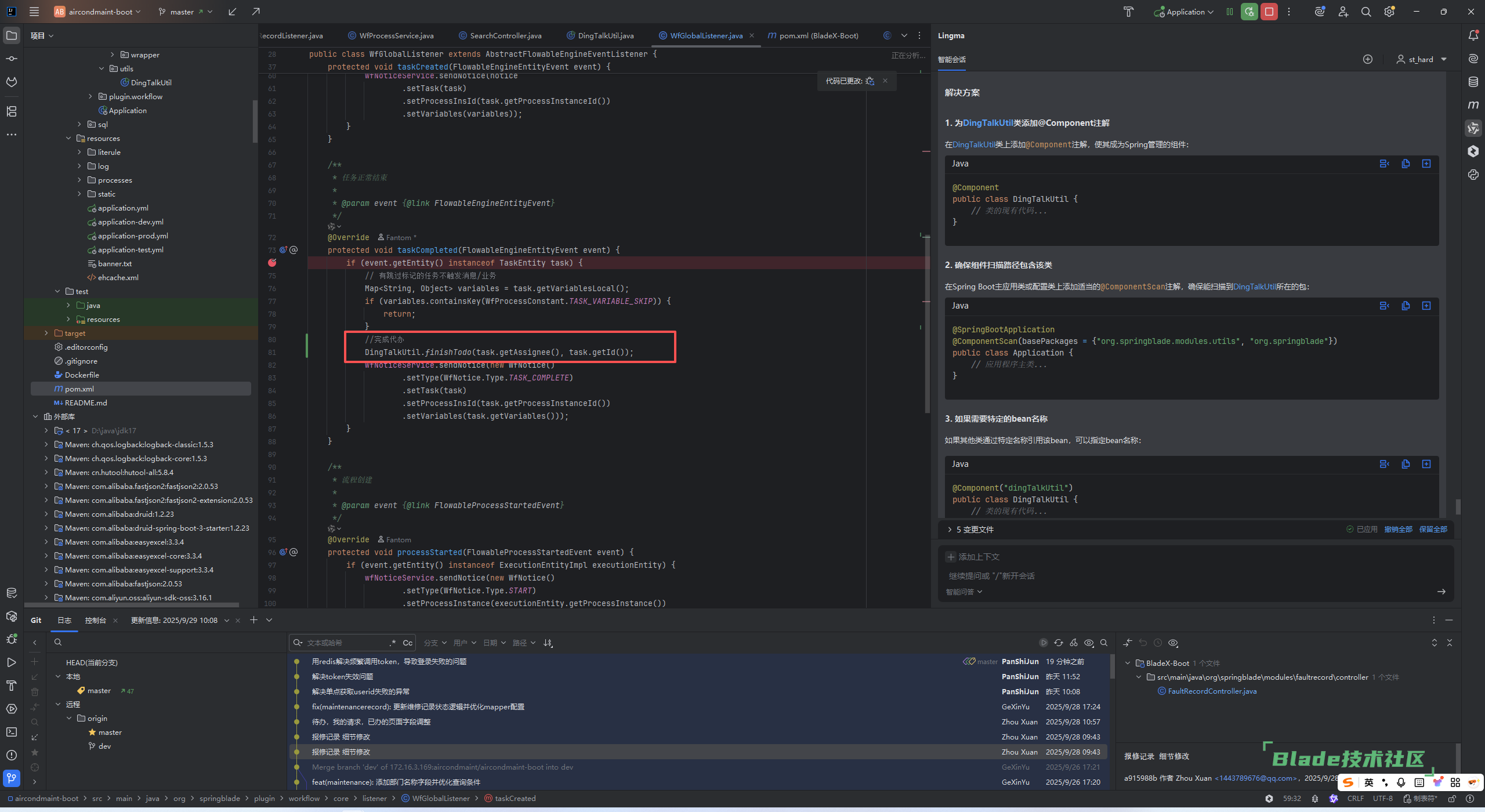
Task: Open the Notifications bell
Action: click(x=1473, y=35)
